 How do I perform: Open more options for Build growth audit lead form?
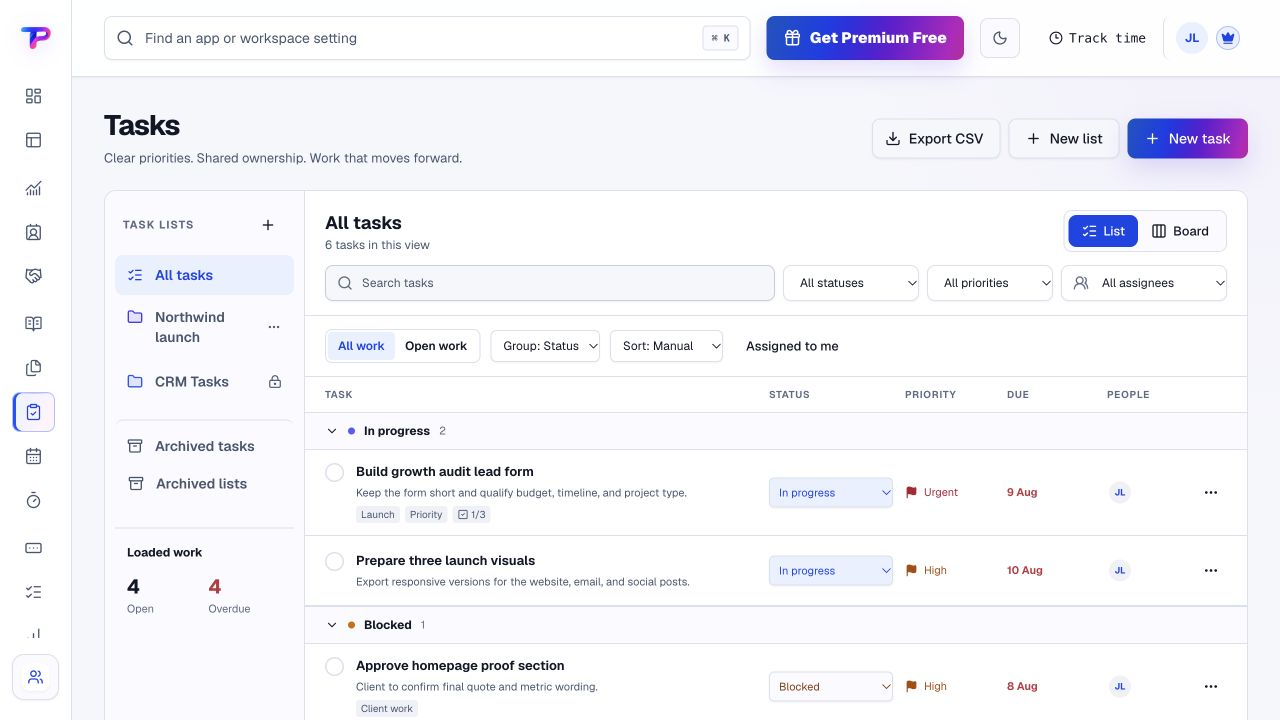pyautogui.click(x=1211, y=492)
